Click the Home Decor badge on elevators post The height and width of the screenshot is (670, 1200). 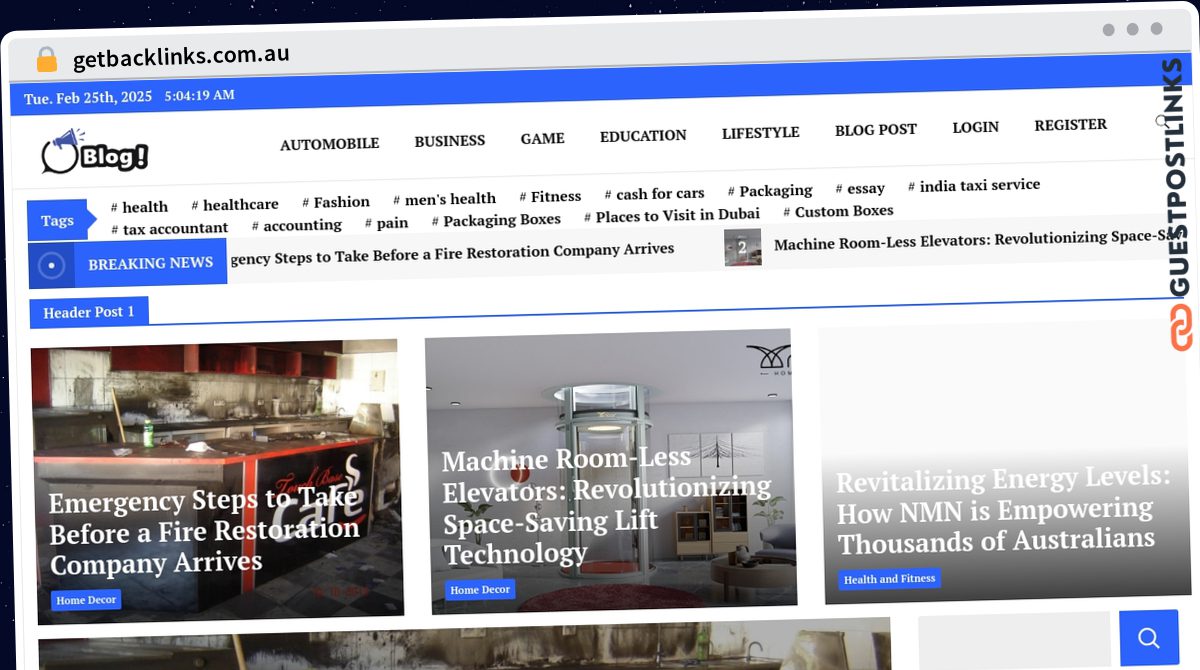tap(480, 590)
